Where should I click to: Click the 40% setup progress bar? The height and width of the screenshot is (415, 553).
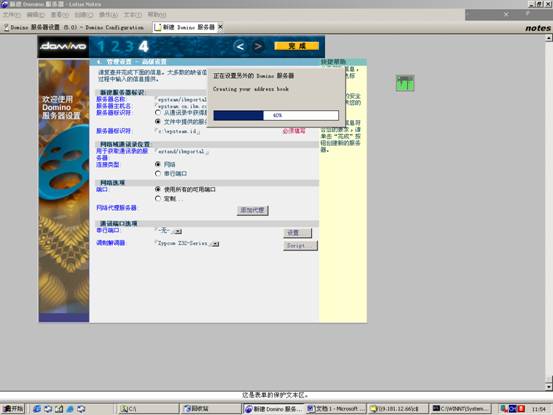276,115
